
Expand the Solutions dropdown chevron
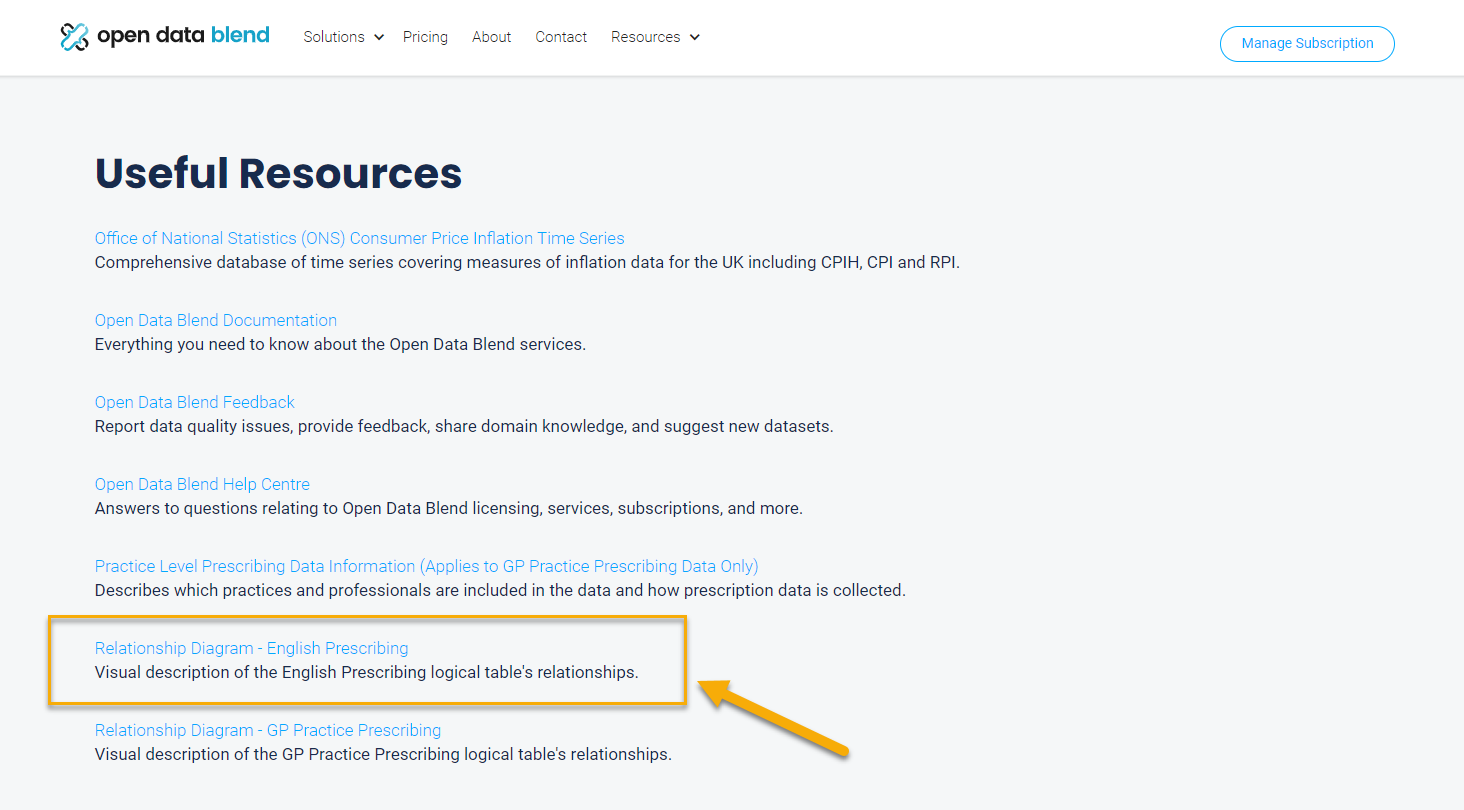point(379,37)
